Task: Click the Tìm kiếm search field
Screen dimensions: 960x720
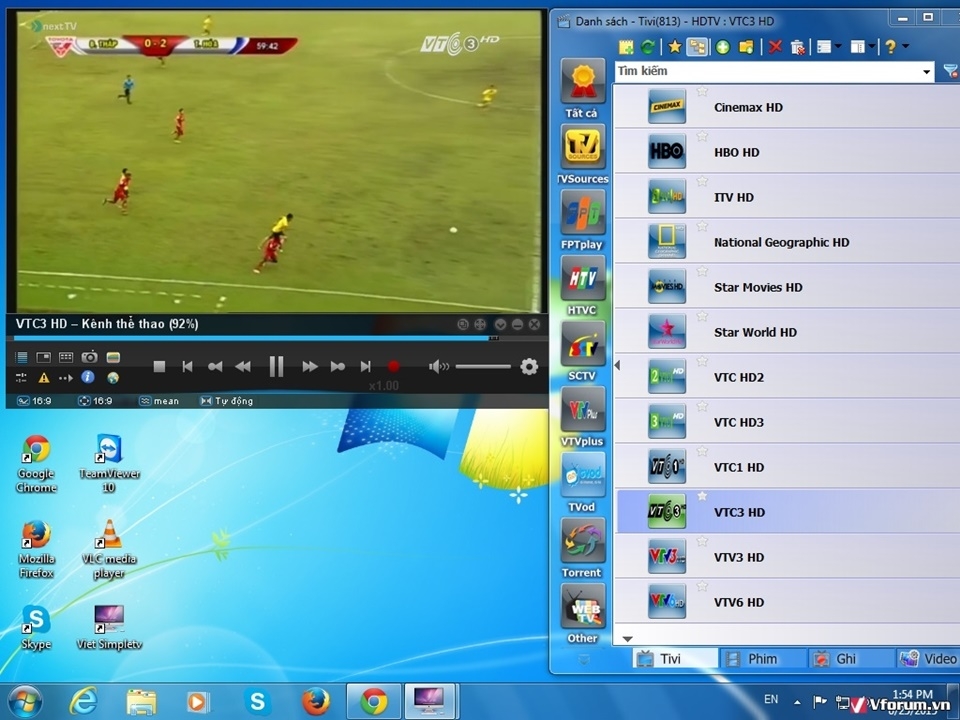Action: click(767, 72)
